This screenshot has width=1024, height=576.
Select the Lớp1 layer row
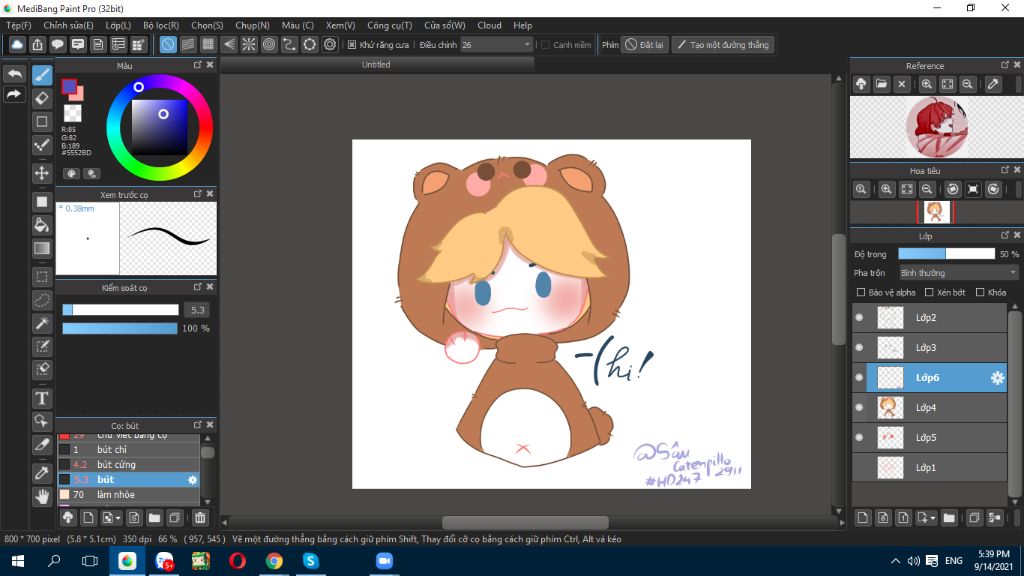929,468
